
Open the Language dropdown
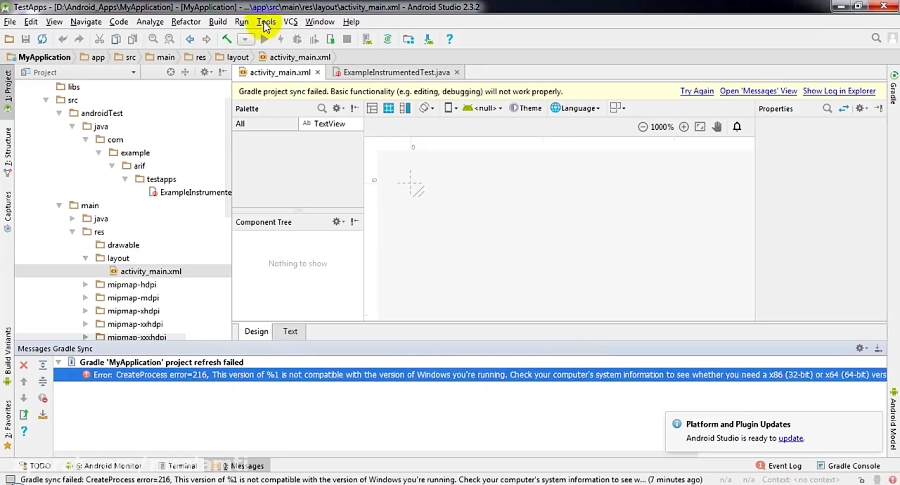pyautogui.click(x=576, y=108)
